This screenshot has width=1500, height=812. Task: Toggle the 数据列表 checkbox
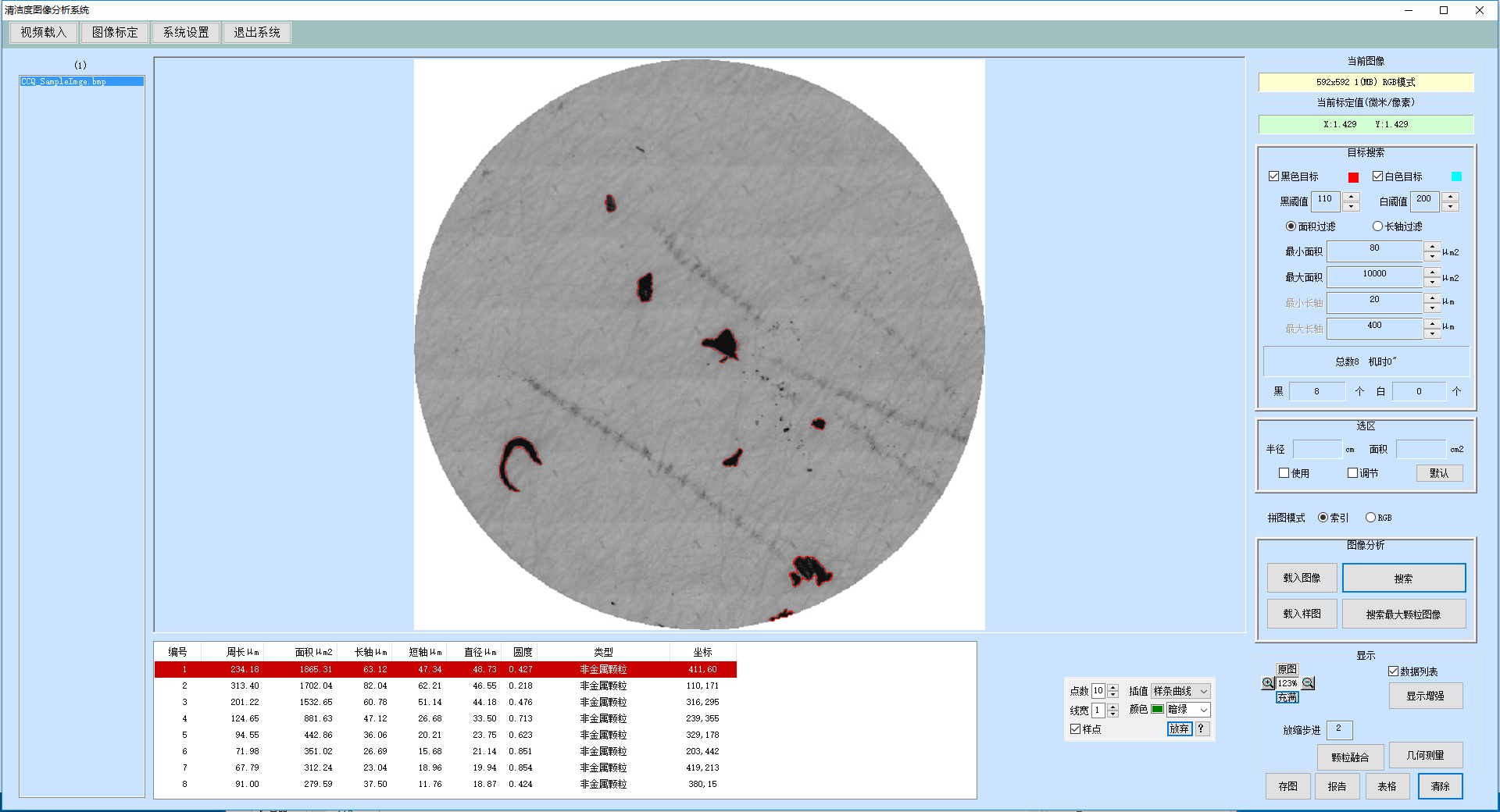(x=1393, y=671)
